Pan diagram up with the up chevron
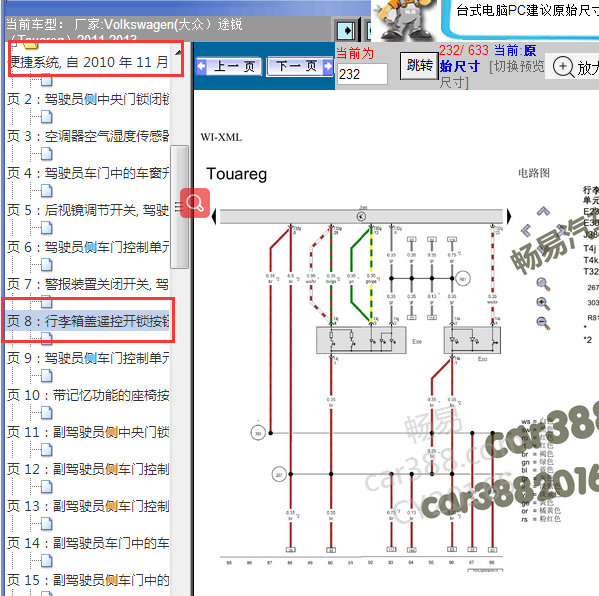 click(x=543, y=211)
